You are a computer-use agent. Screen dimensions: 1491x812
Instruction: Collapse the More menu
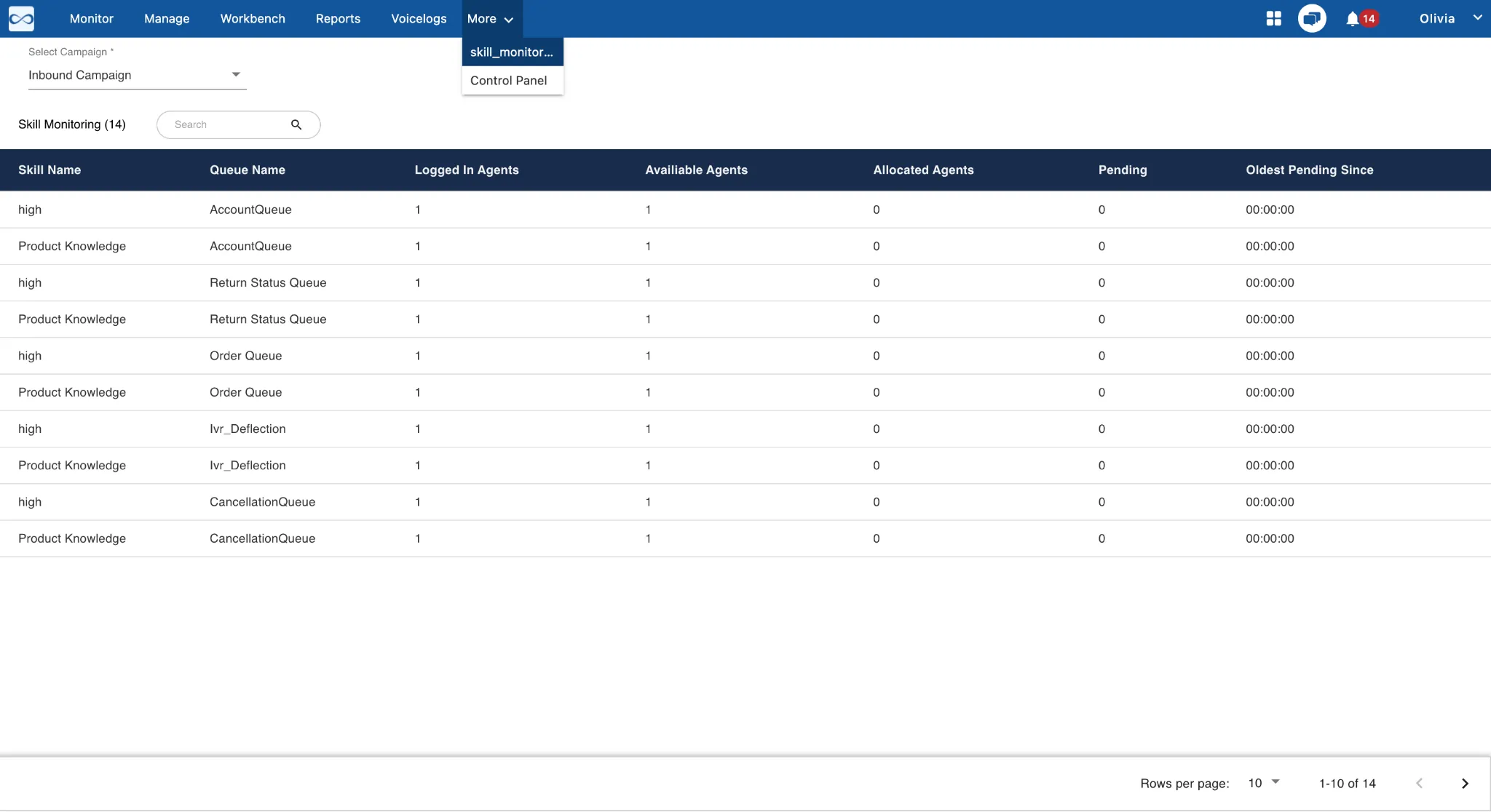[x=491, y=19]
